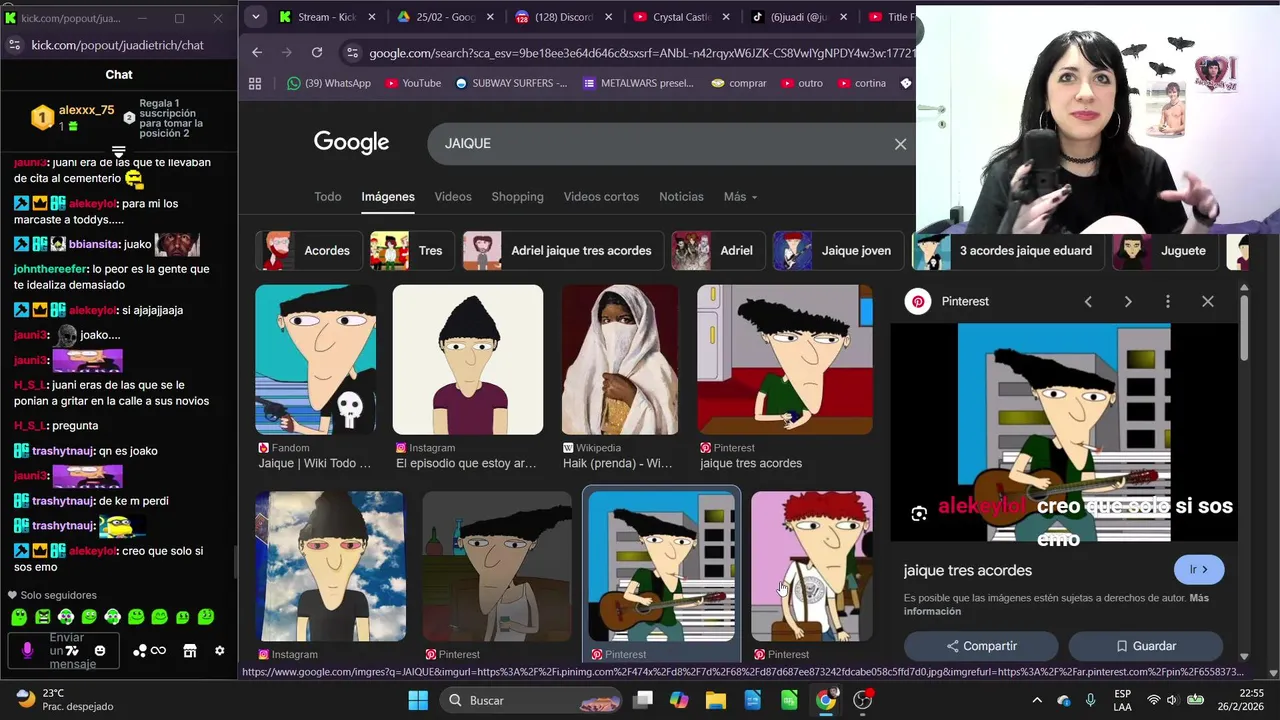View site information icon in address bar
The width and height of the screenshot is (1280, 720).
(x=351, y=53)
